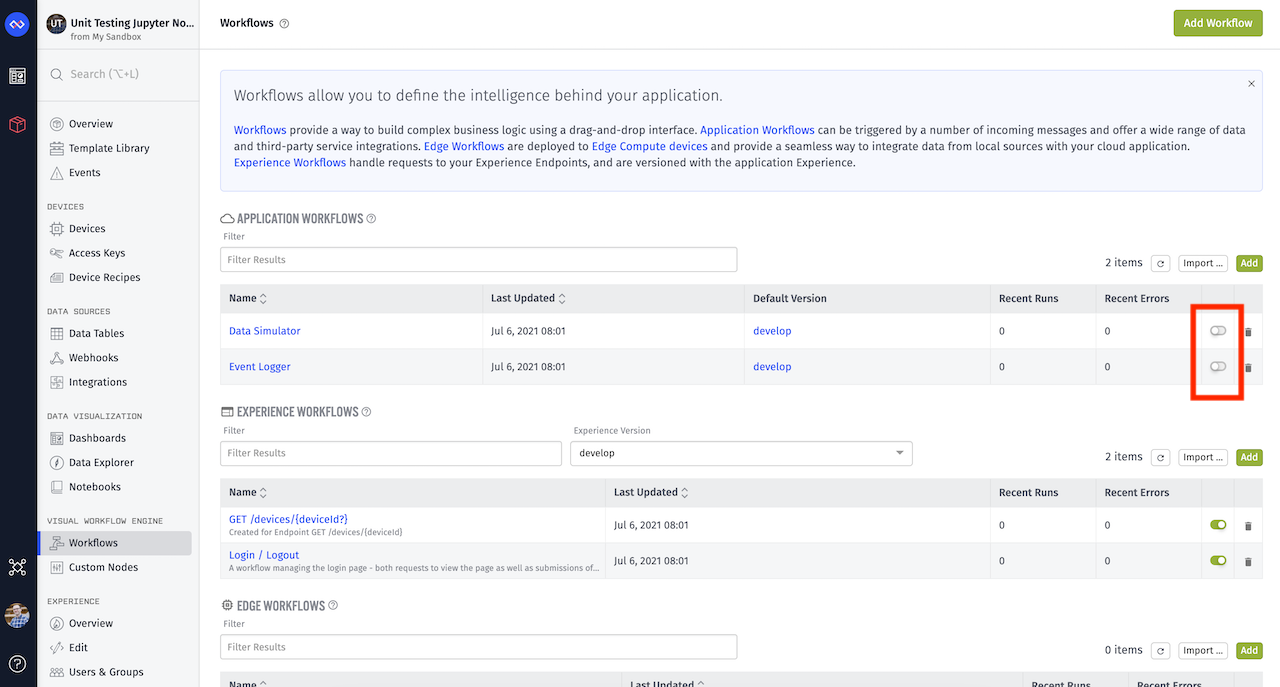Click the Losant logo in the top left

click(x=16, y=22)
